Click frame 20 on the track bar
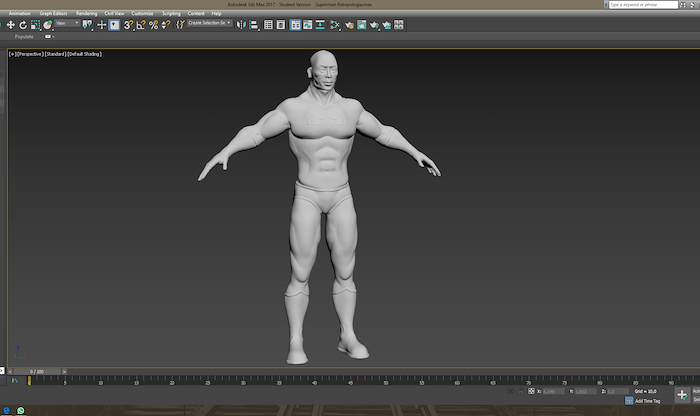This screenshot has width=700, height=416. (172, 381)
